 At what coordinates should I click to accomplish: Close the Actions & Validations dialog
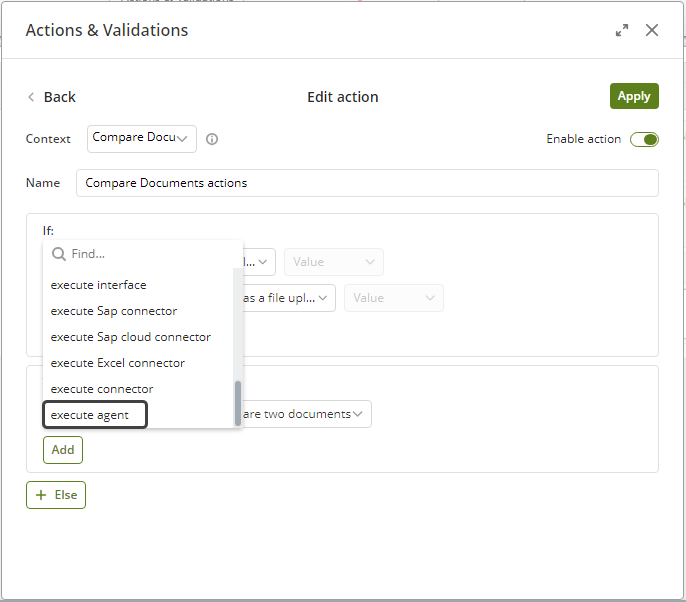pyautogui.click(x=651, y=30)
